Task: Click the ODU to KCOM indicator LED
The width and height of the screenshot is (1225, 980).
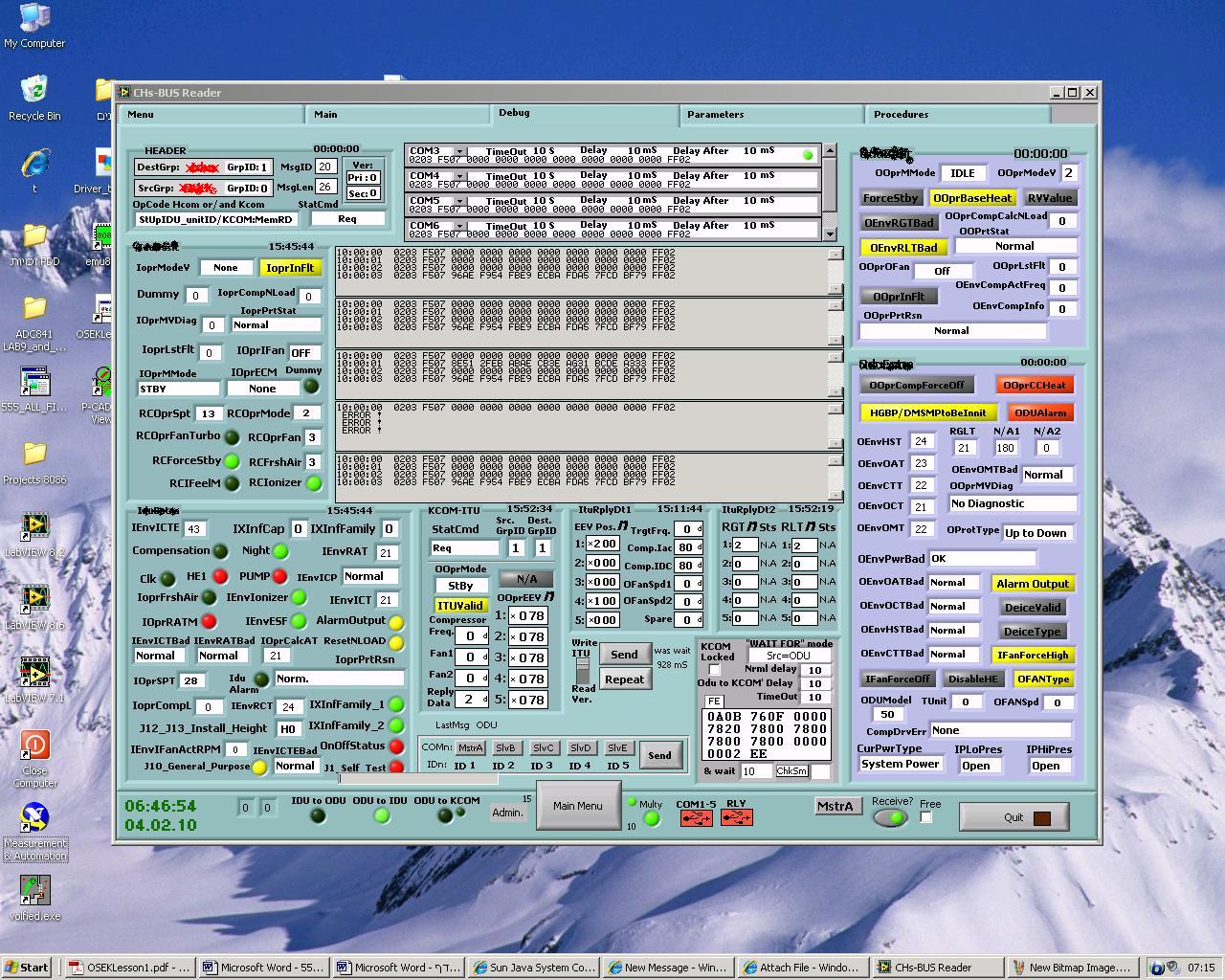Action: tap(445, 816)
